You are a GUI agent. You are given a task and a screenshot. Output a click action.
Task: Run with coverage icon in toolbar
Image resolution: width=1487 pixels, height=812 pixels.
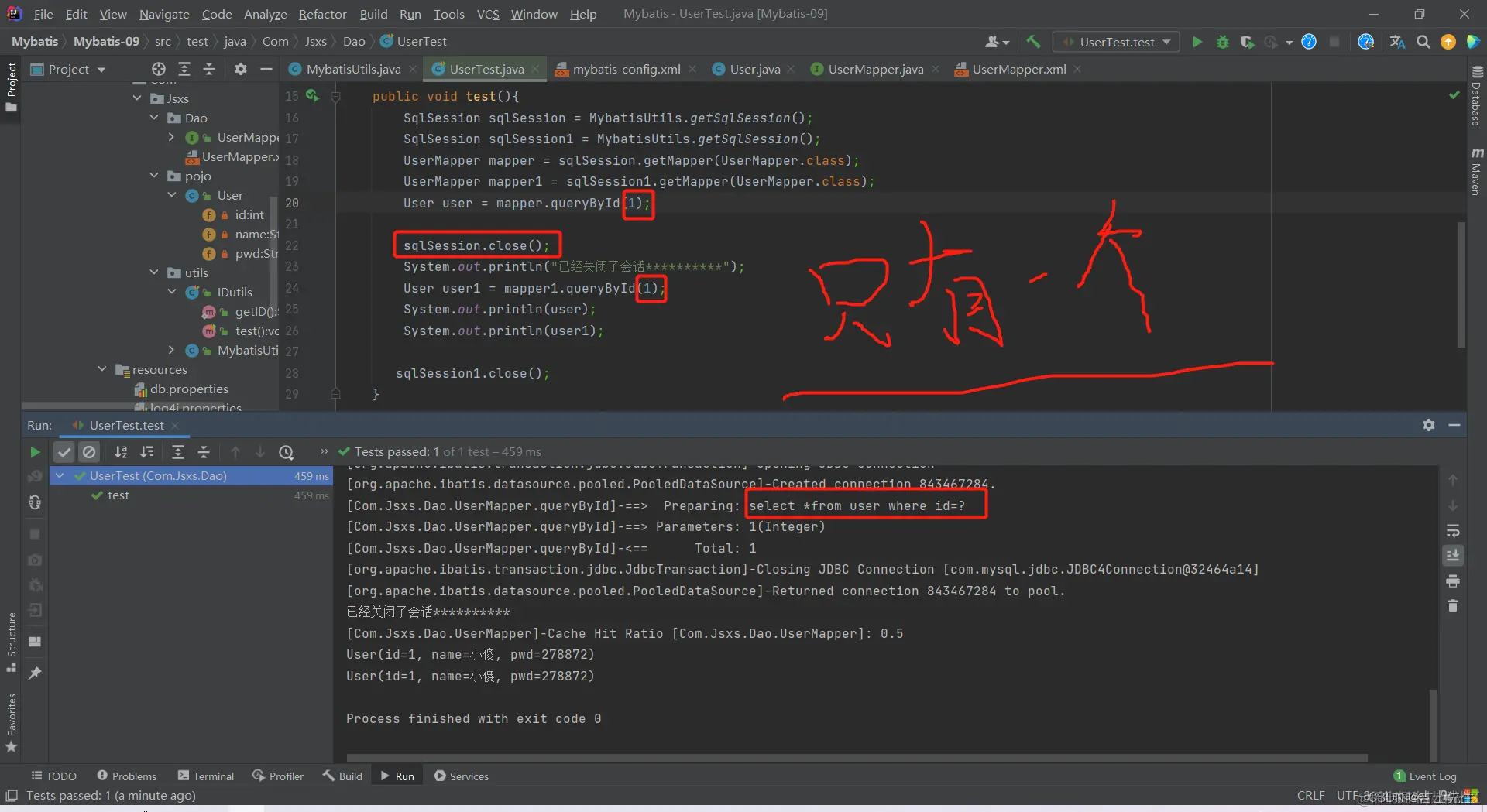tap(1247, 42)
